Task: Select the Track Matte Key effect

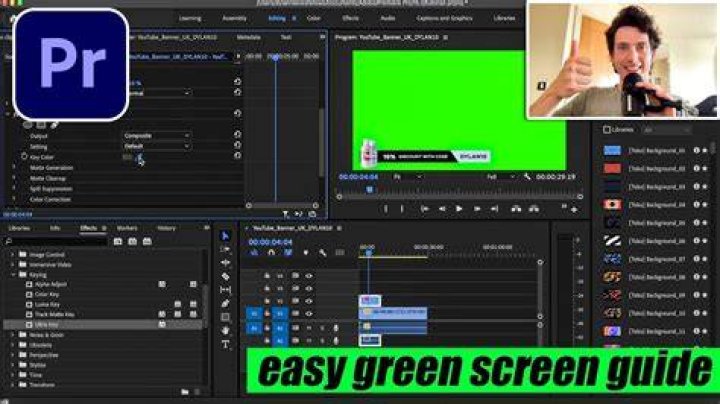Action: pos(55,314)
